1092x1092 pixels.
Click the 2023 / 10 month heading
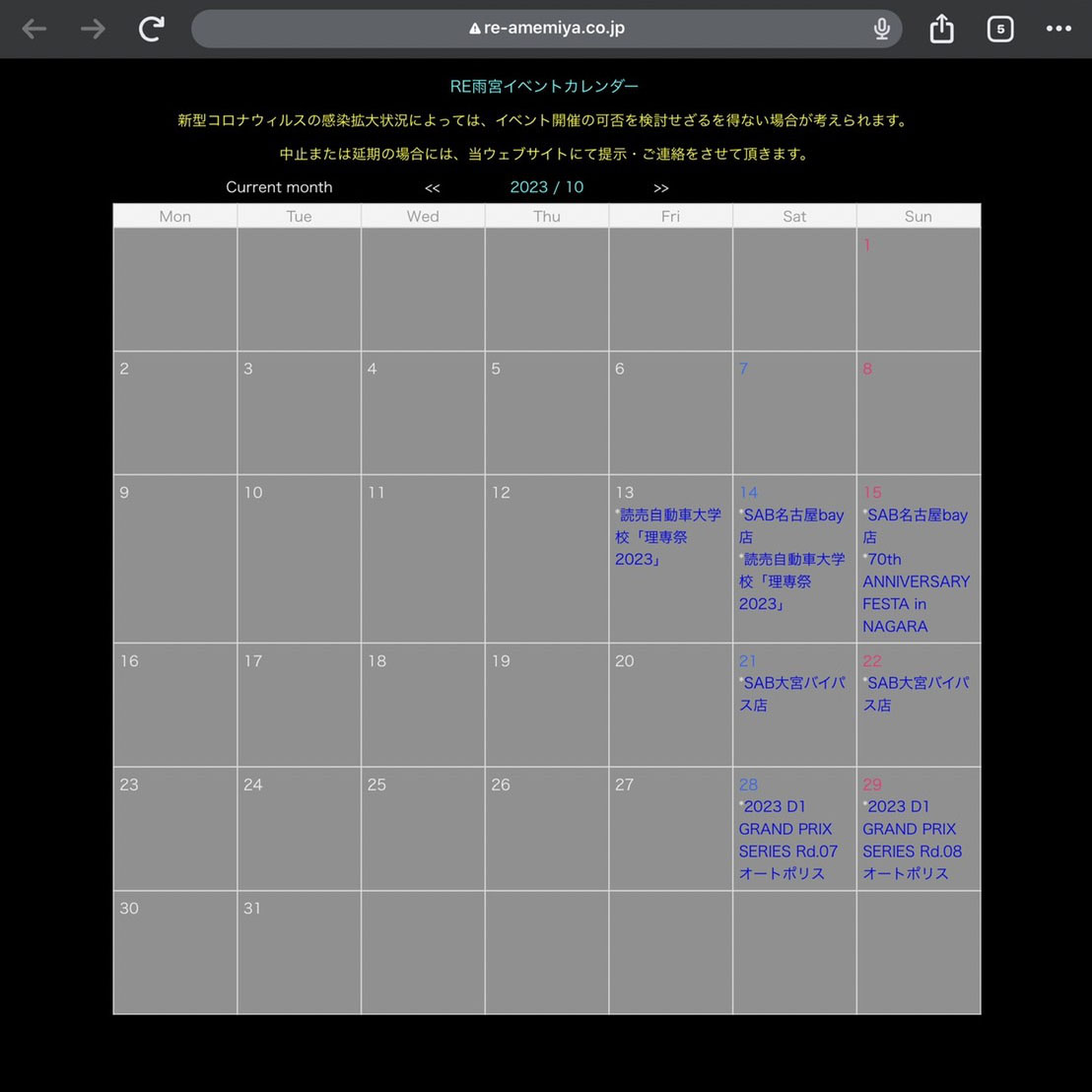(x=547, y=187)
